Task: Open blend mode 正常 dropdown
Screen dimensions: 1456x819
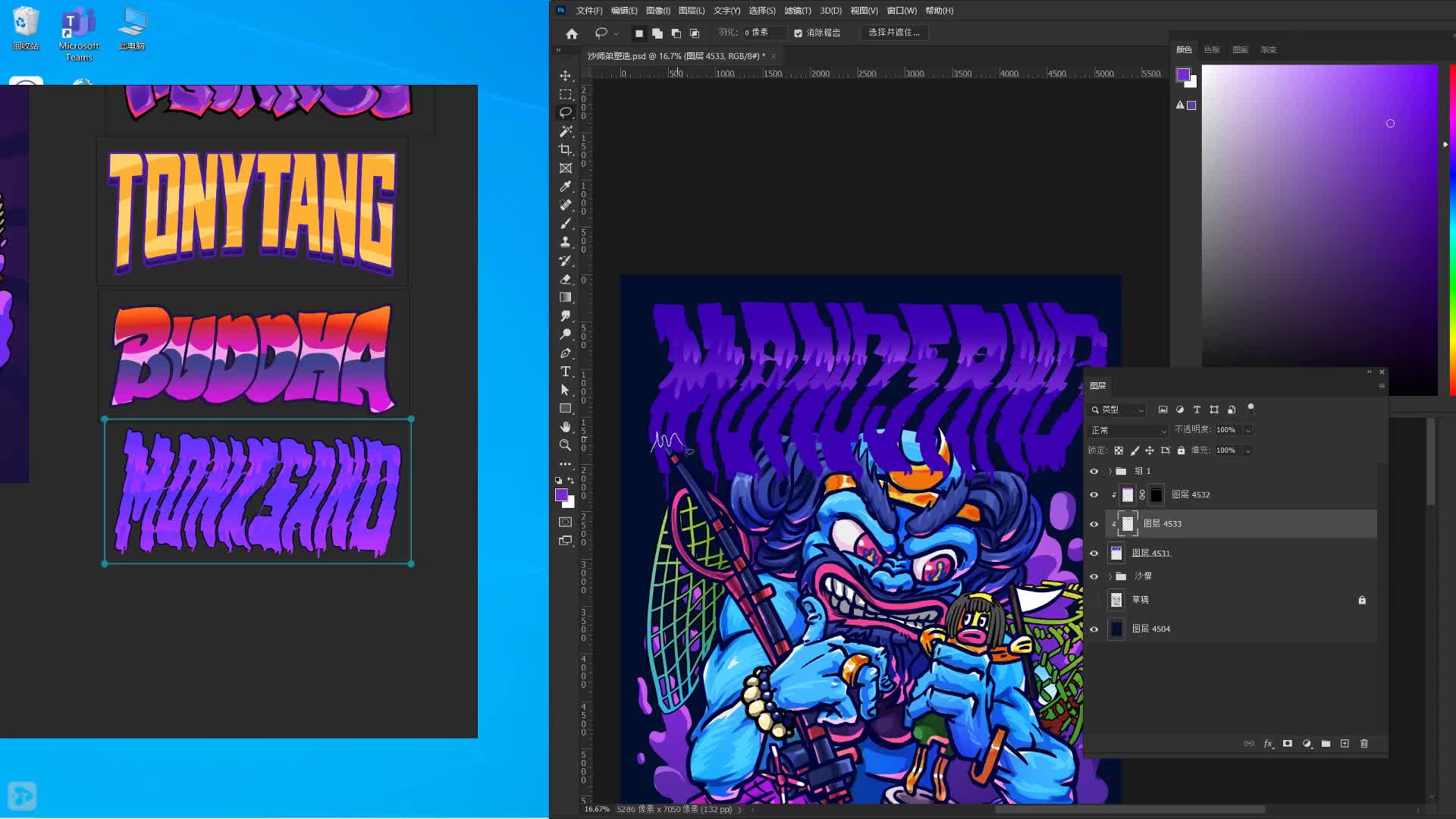Action: click(1128, 430)
